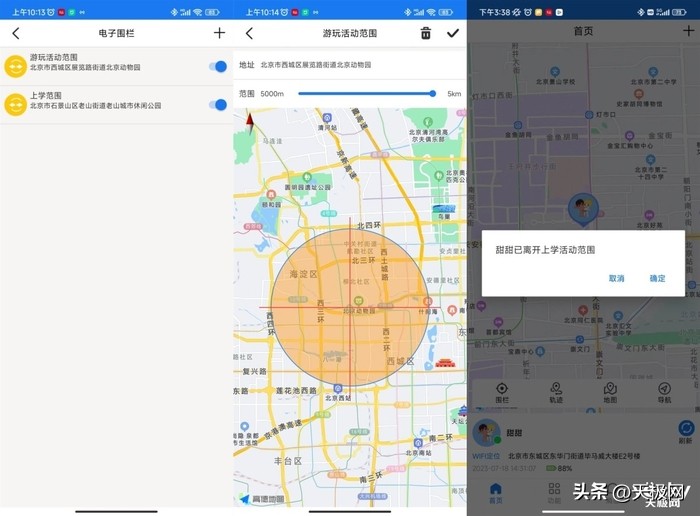Tap the 88% battery indicator
This screenshot has height=516, width=700.
(x=559, y=468)
